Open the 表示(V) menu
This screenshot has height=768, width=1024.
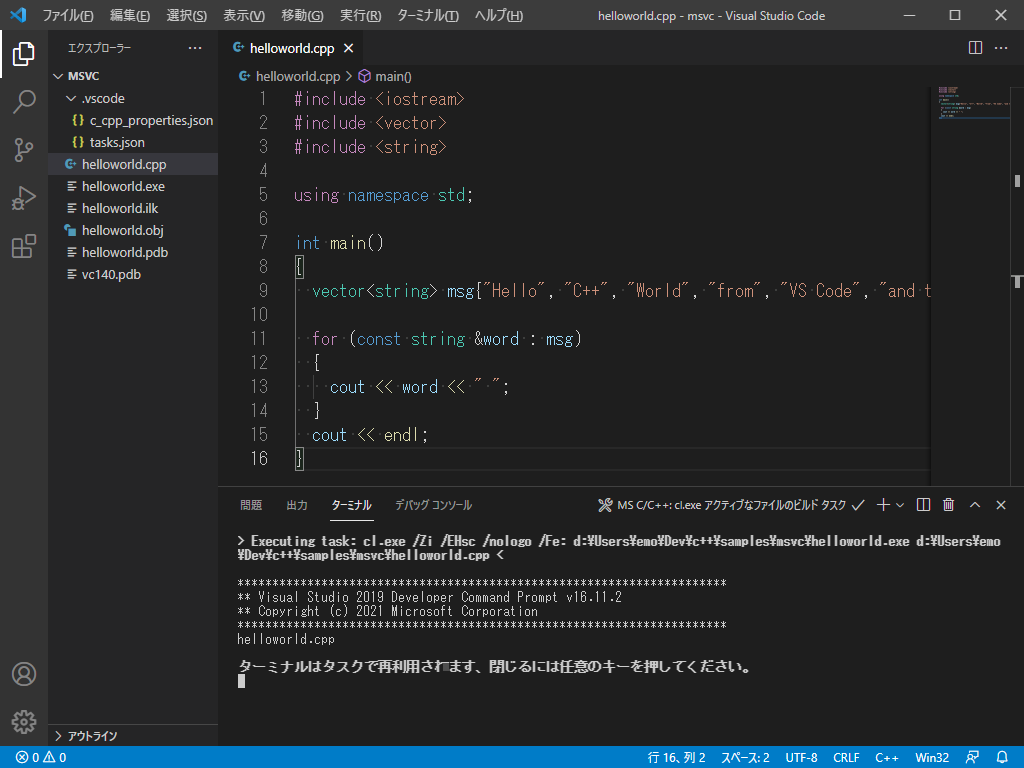point(244,15)
